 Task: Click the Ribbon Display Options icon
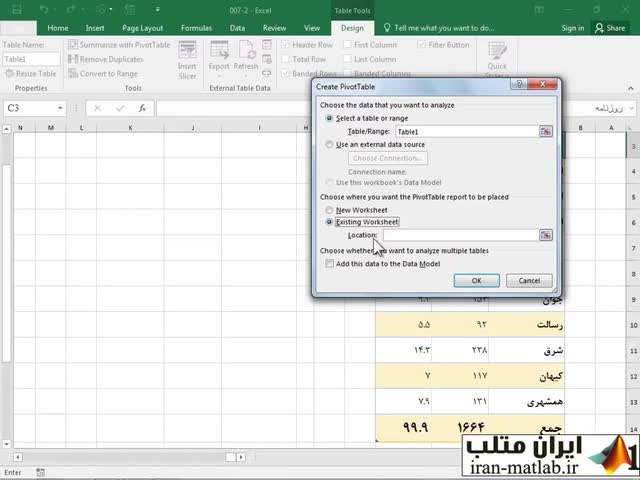coord(539,10)
